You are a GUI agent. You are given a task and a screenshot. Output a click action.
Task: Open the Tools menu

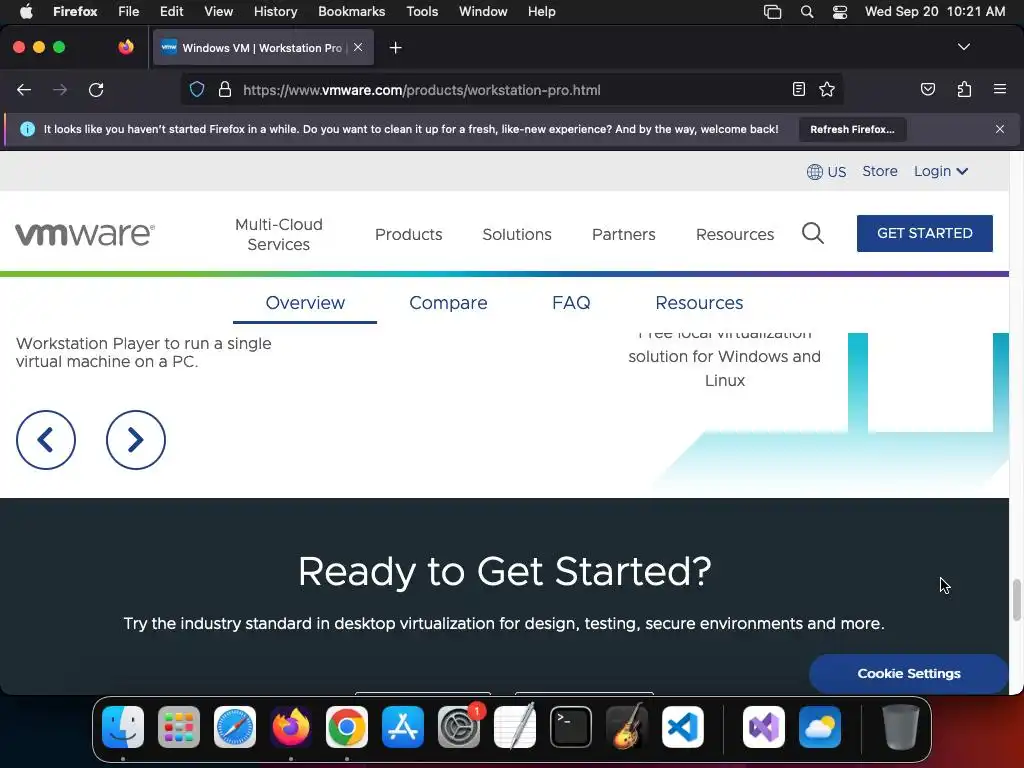pos(422,11)
